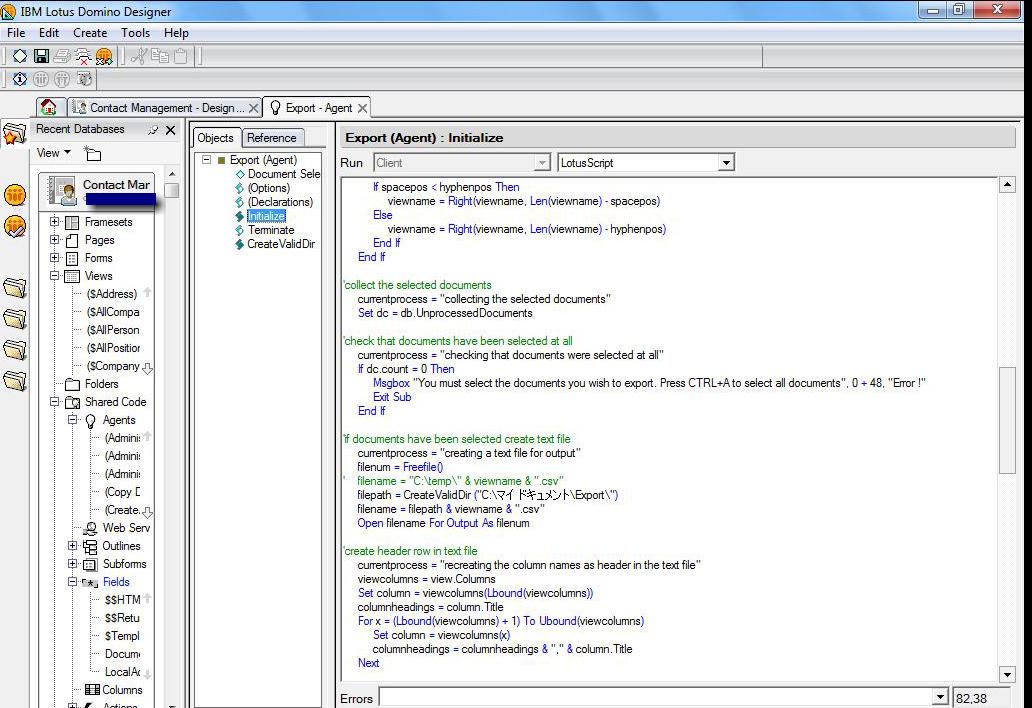Click the orange bookmark icon with checkmark
This screenshot has width=1032, height=708.
15,227
